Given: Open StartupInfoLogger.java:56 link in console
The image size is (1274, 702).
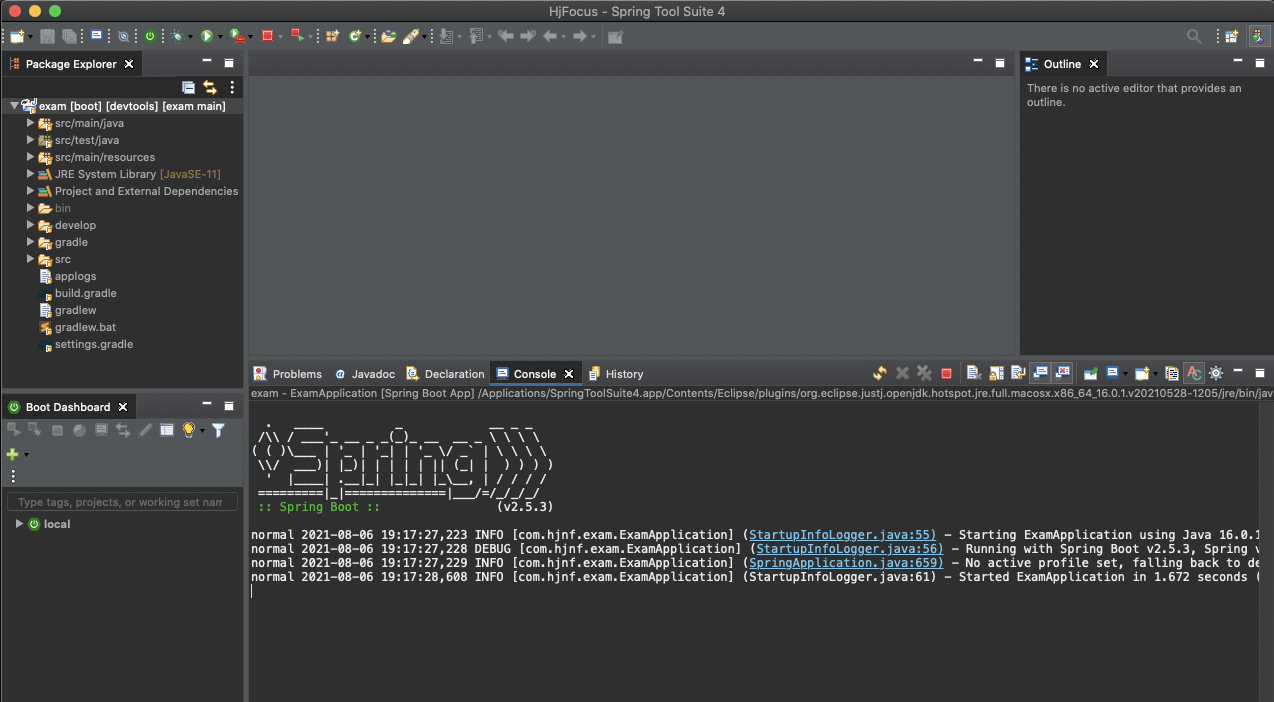Looking at the screenshot, I should coord(849,549).
